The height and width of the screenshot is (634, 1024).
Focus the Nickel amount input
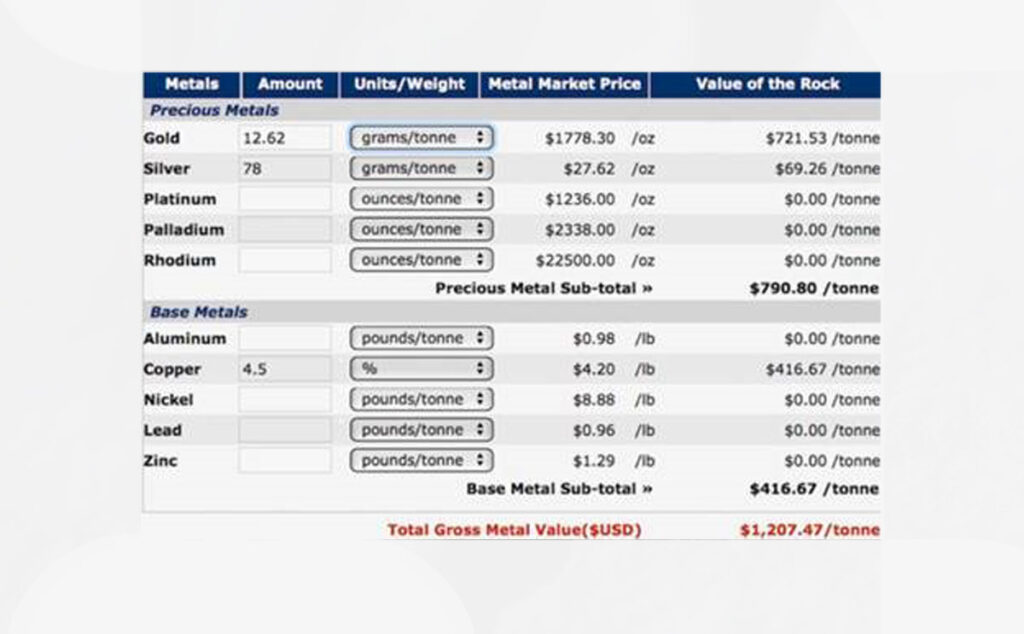pyautogui.click(x=284, y=400)
